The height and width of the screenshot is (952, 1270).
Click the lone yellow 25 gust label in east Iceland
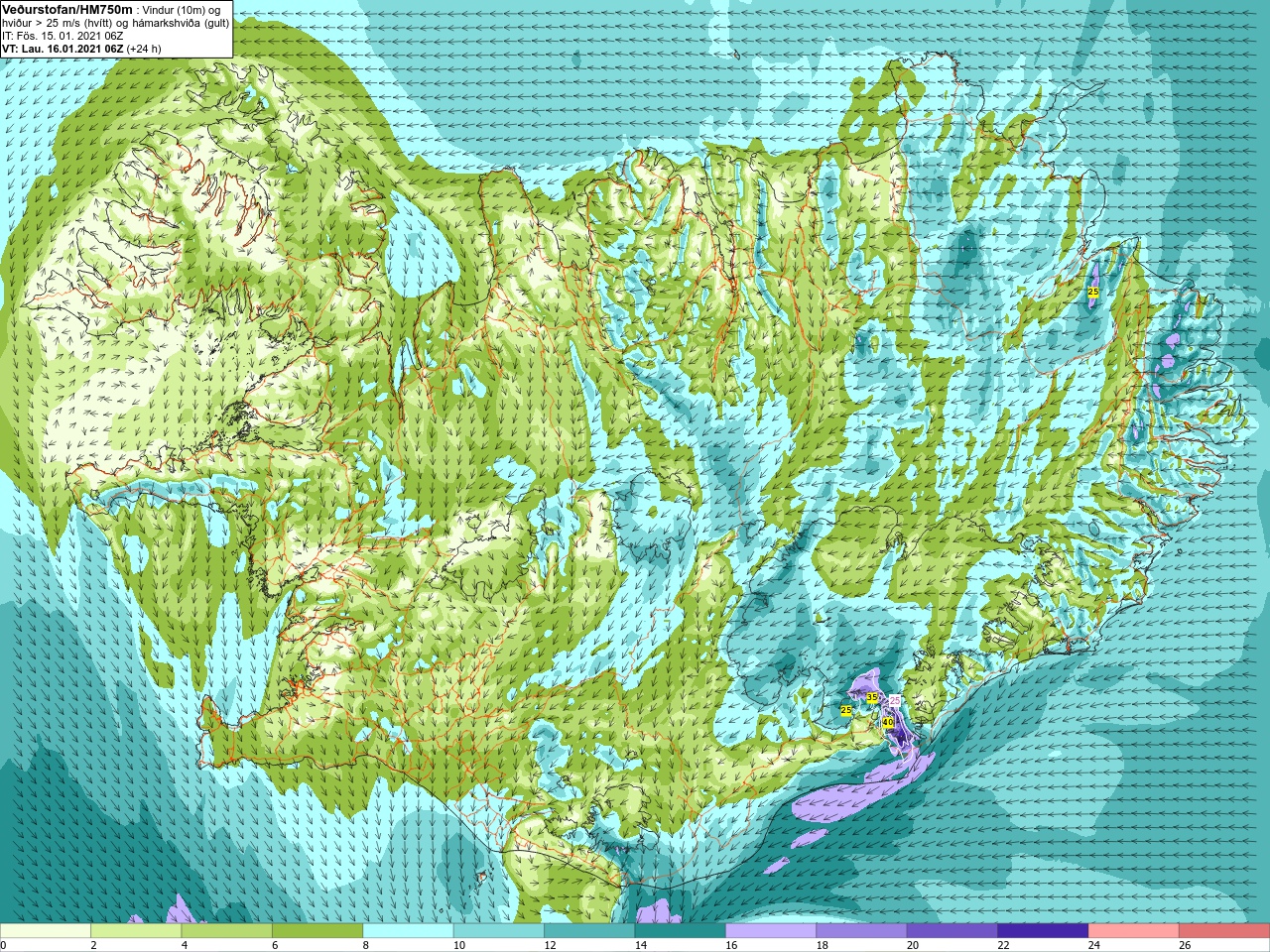pyautogui.click(x=1093, y=292)
